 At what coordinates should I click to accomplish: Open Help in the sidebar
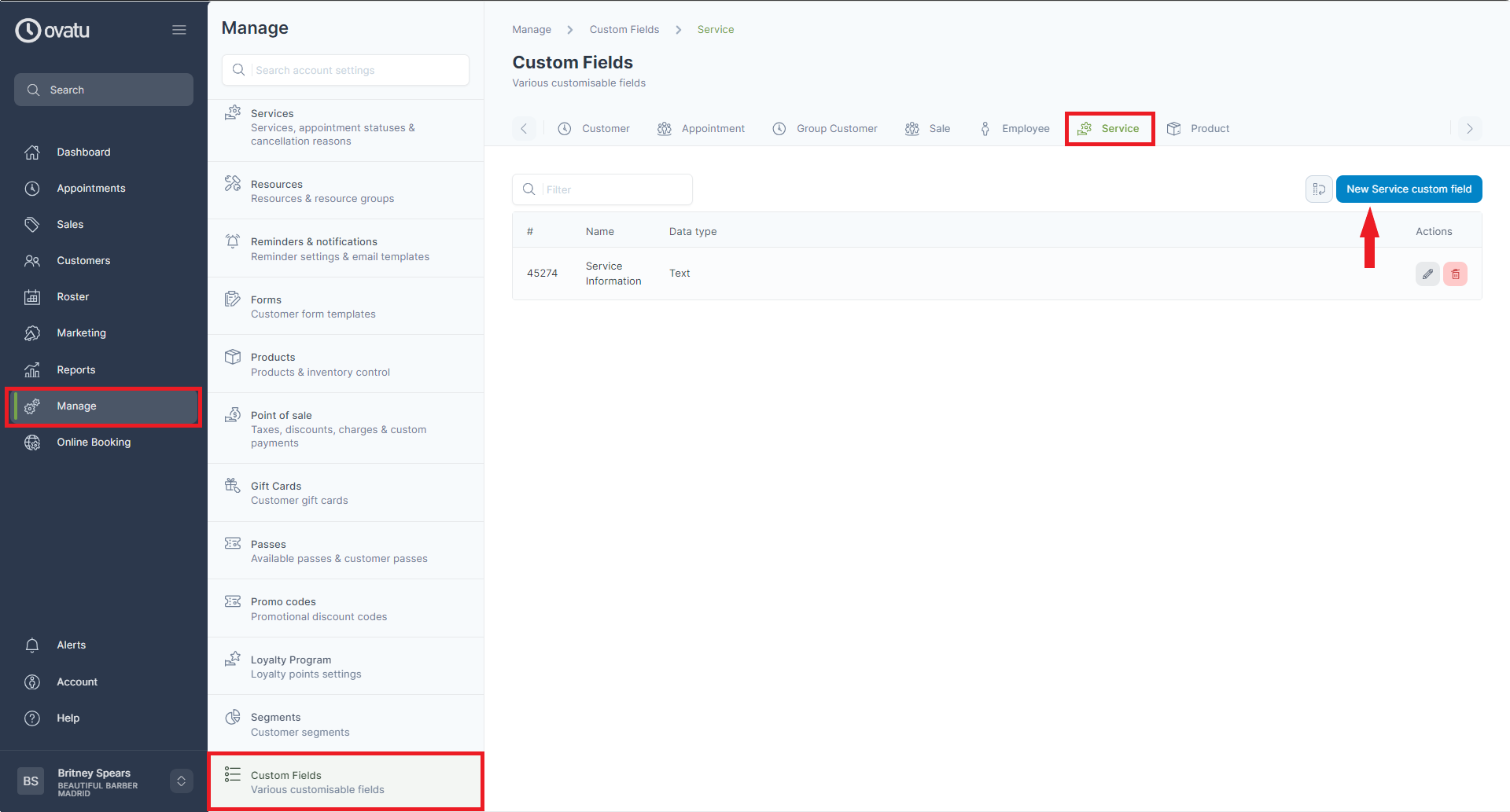click(x=68, y=718)
